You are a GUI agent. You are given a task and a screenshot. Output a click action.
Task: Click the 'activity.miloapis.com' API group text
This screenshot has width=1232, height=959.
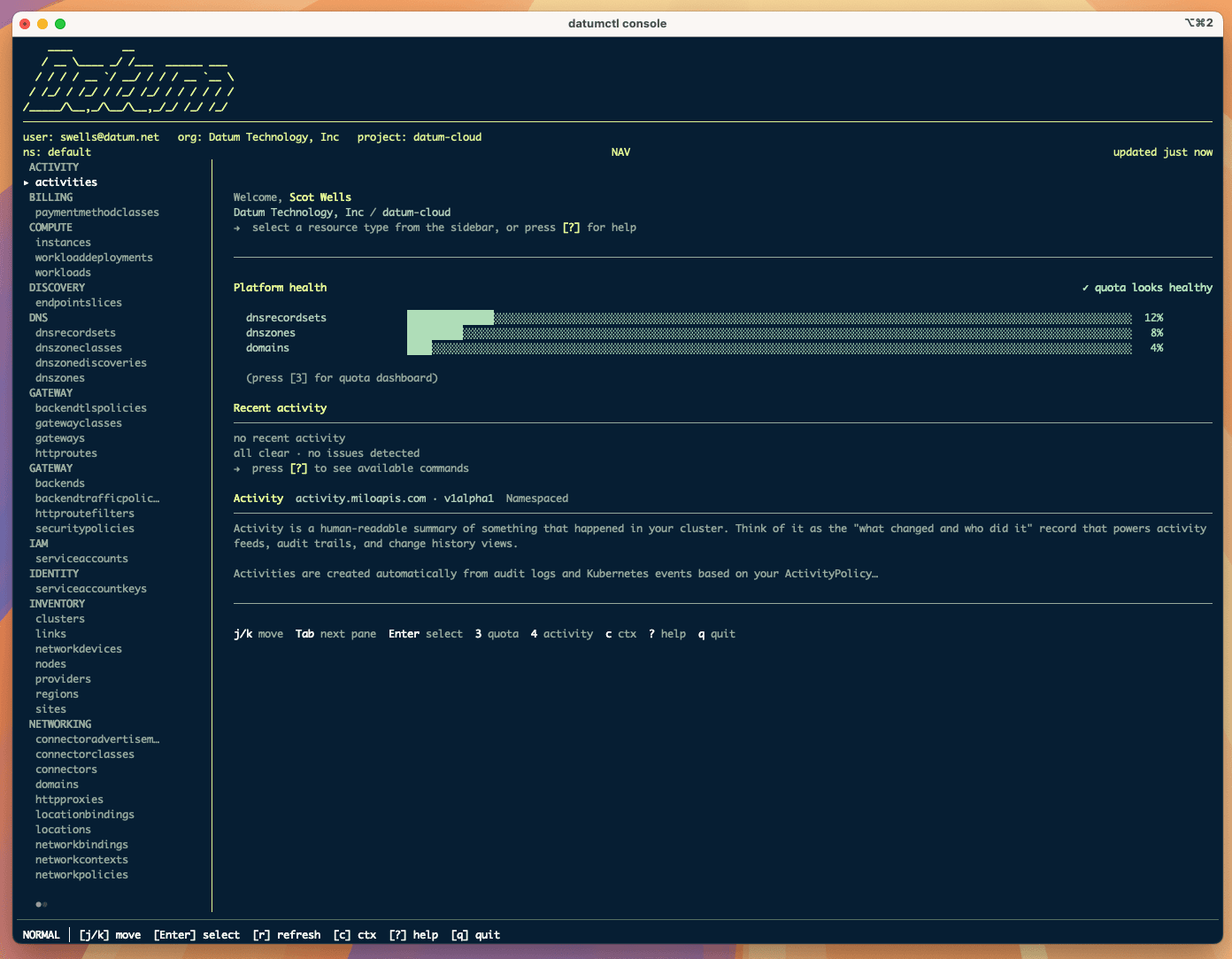pyautogui.click(x=360, y=499)
